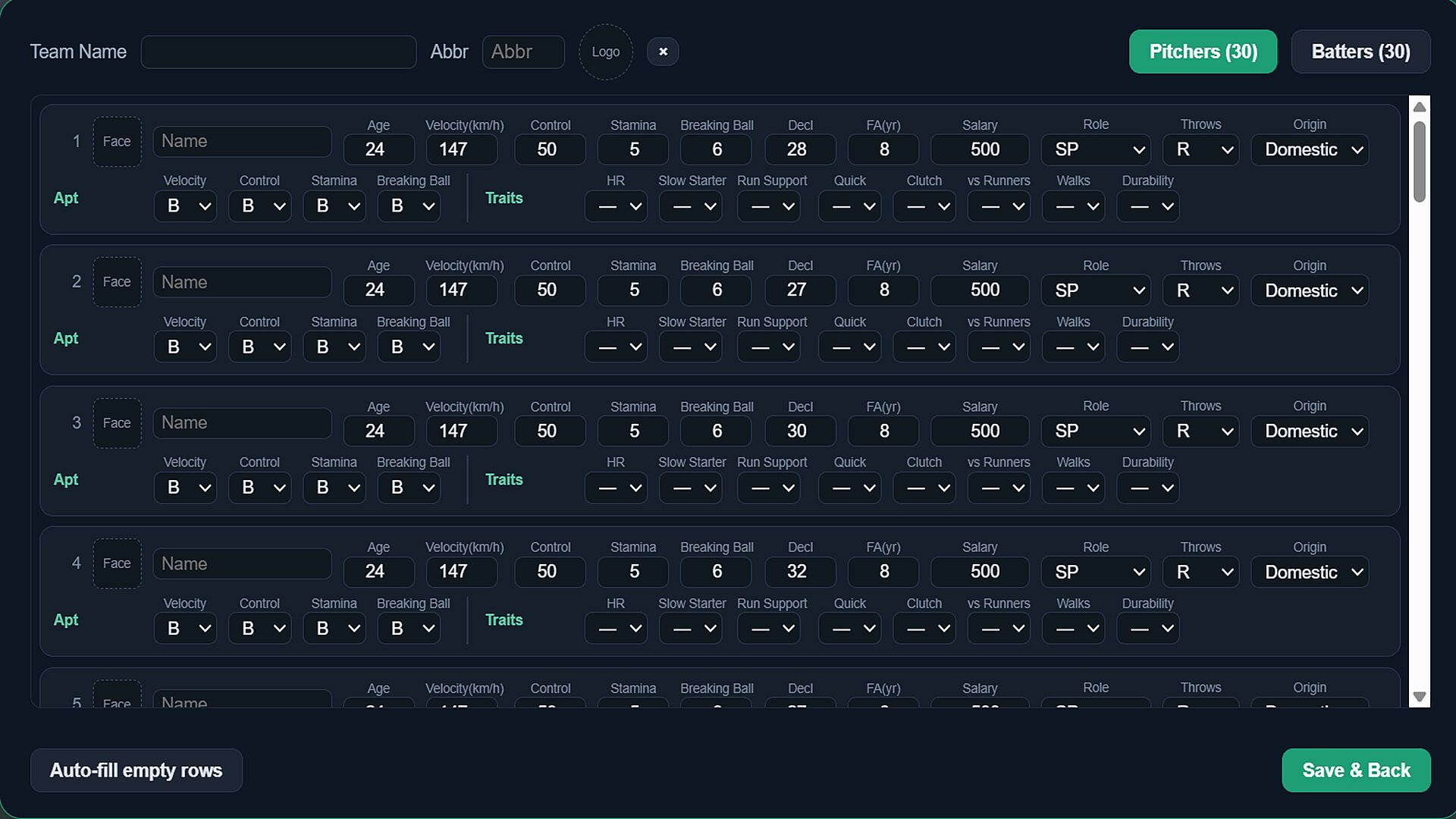Open Stamina aptitude dropdown for pitcher 3
The width and height of the screenshot is (1456, 819).
click(x=334, y=488)
